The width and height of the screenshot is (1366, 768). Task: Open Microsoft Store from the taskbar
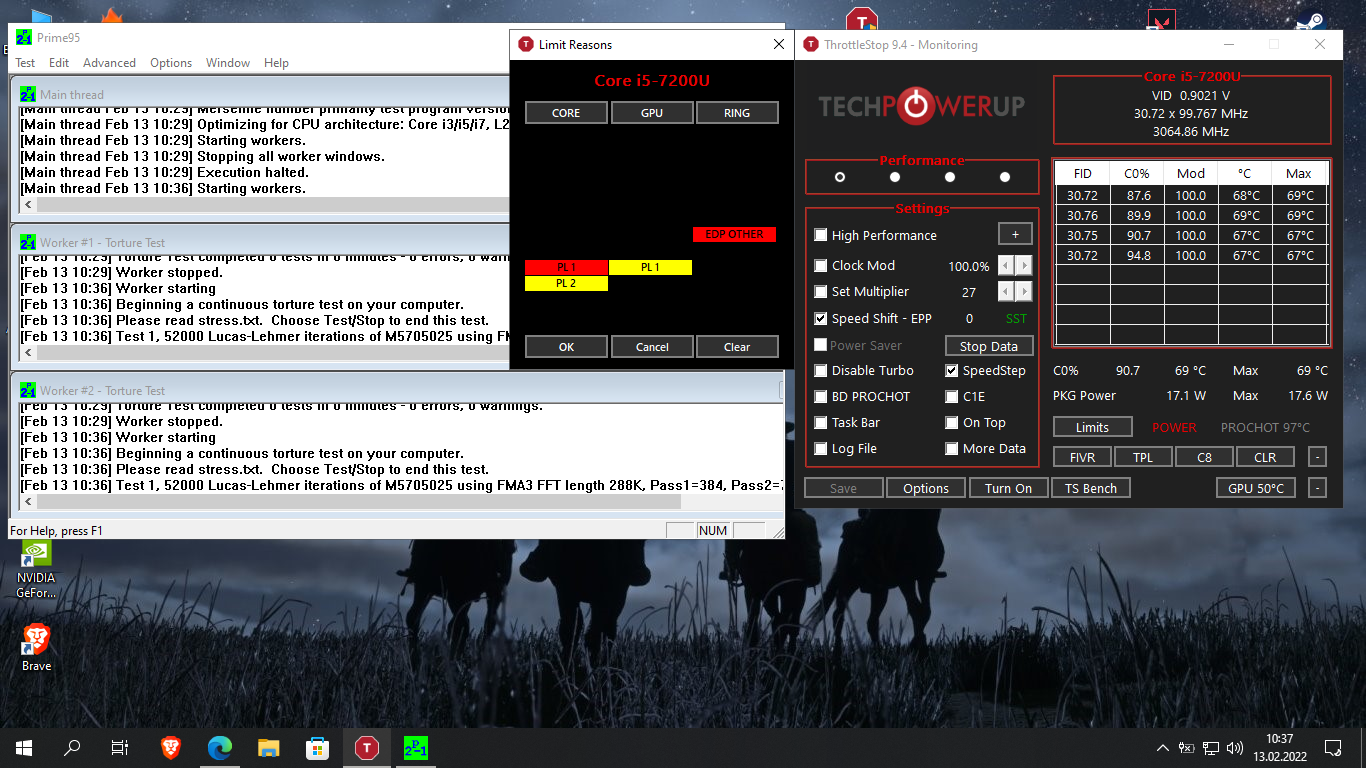[x=317, y=747]
